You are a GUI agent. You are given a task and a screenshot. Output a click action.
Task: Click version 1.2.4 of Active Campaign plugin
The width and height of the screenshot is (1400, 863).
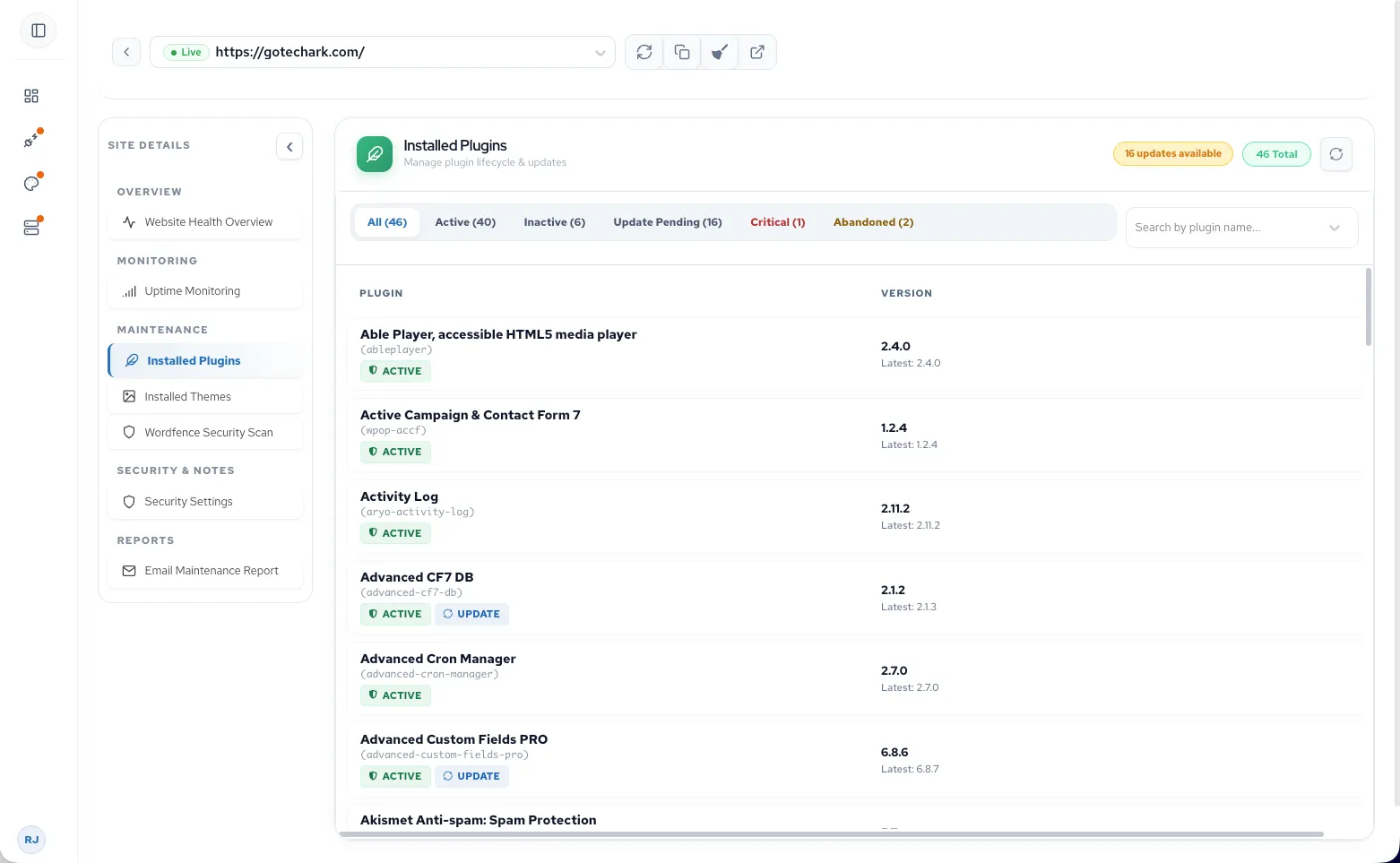pyautogui.click(x=894, y=427)
